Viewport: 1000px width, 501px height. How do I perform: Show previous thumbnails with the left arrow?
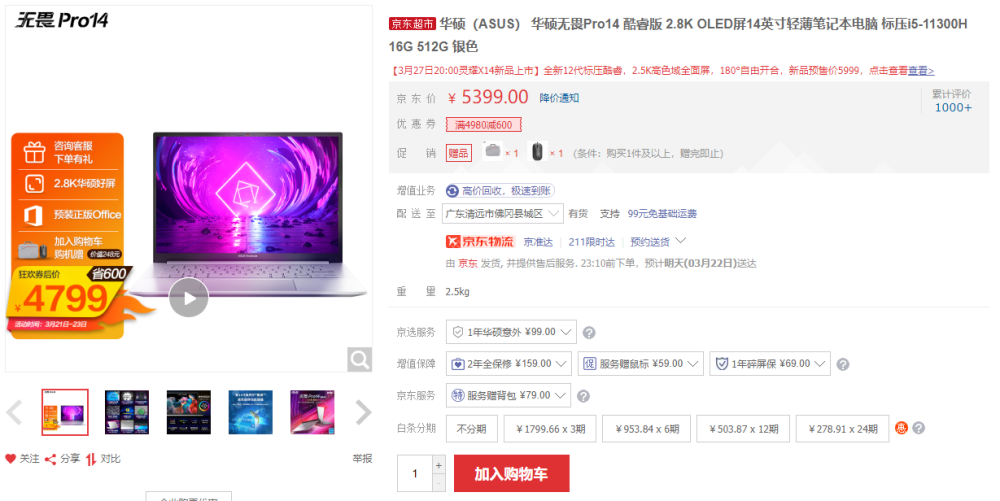click(14, 412)
